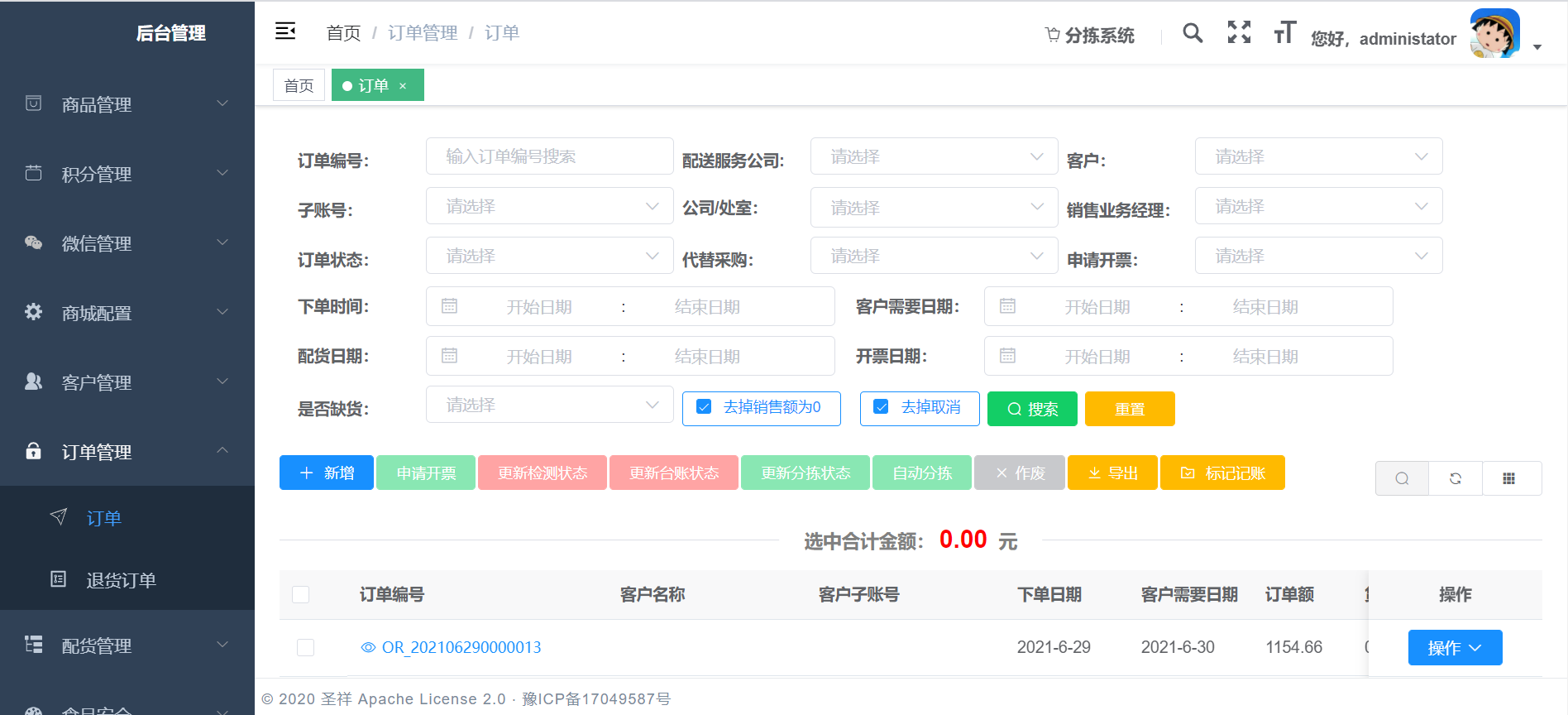
Task: Open the 分拣系统 link
Action: pos(1090,35)
